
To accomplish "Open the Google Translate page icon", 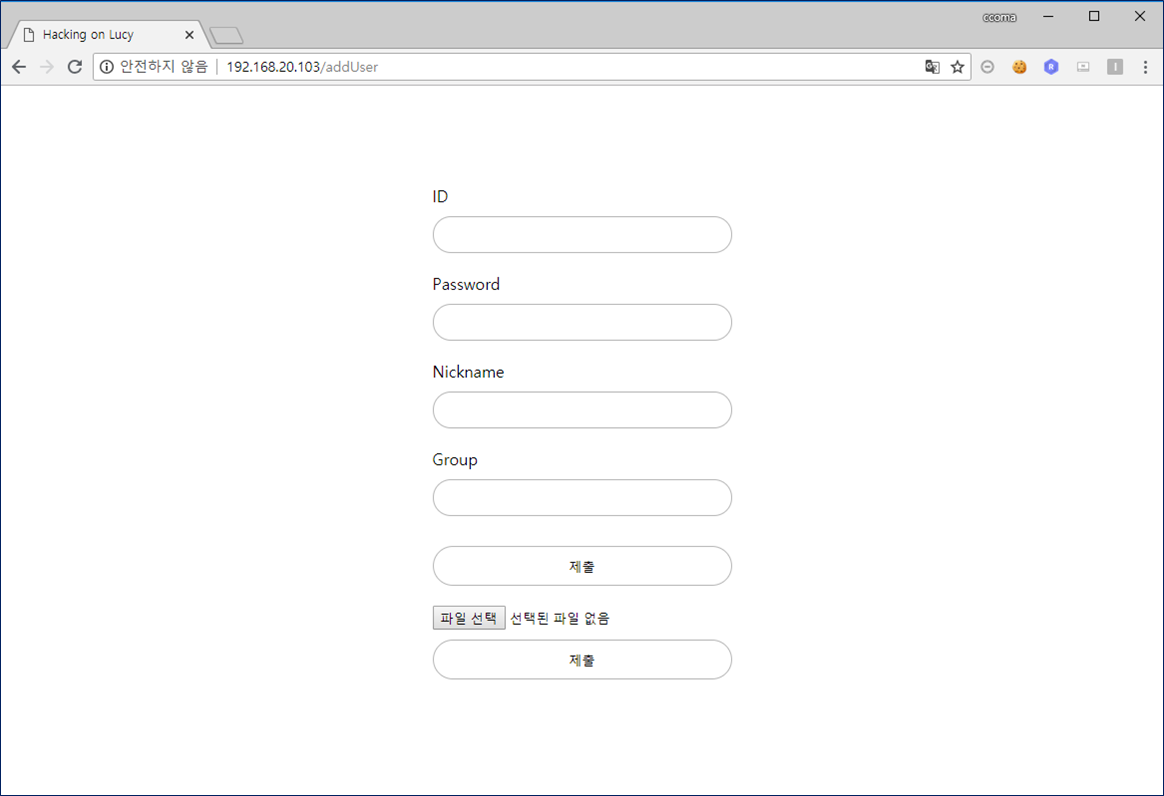I will click(932, 67).
